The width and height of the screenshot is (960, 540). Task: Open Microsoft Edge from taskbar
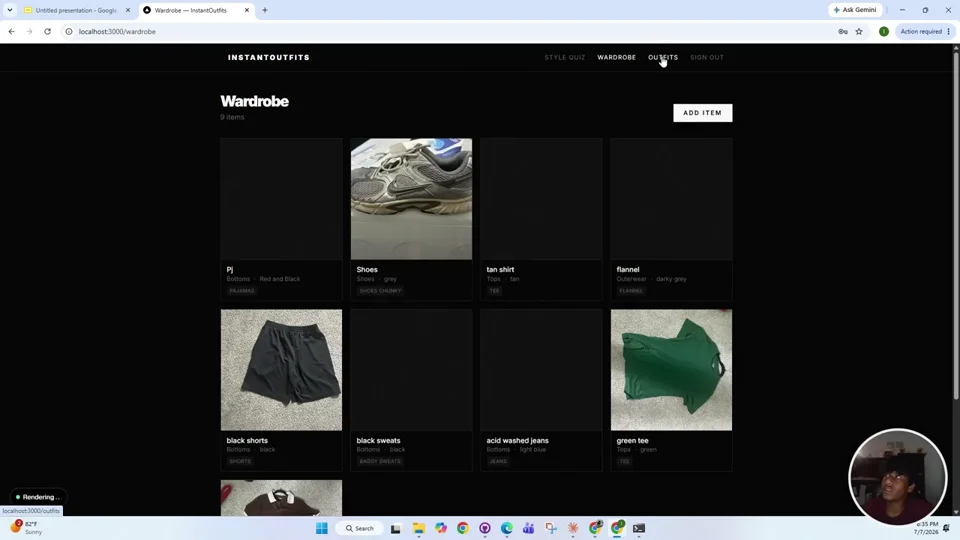pos(507,528)
